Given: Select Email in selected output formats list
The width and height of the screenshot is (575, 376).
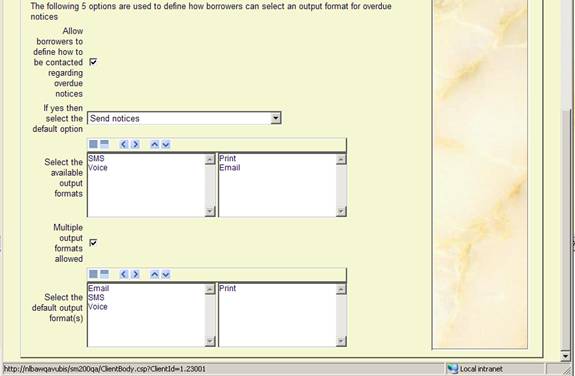Looking at the screenshot, I should coord(230,167).
